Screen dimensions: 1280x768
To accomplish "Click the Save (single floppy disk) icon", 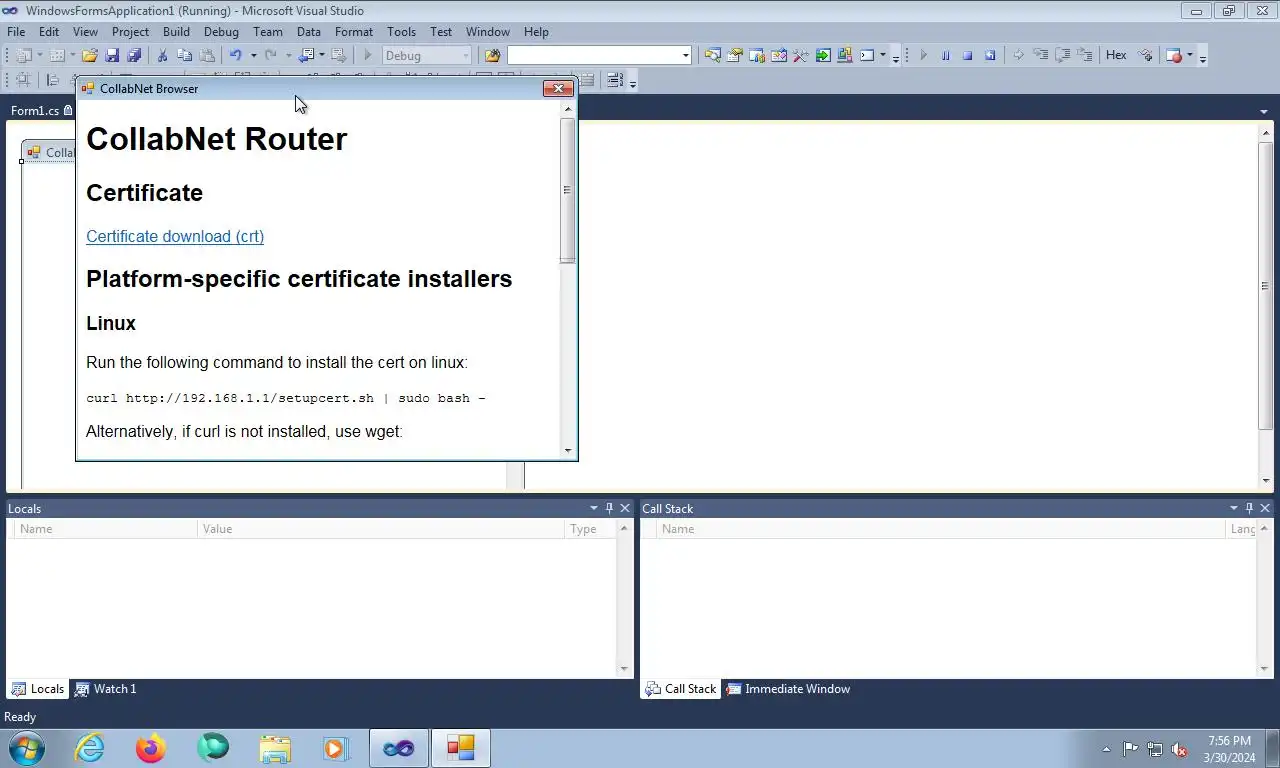I will 112,56.
